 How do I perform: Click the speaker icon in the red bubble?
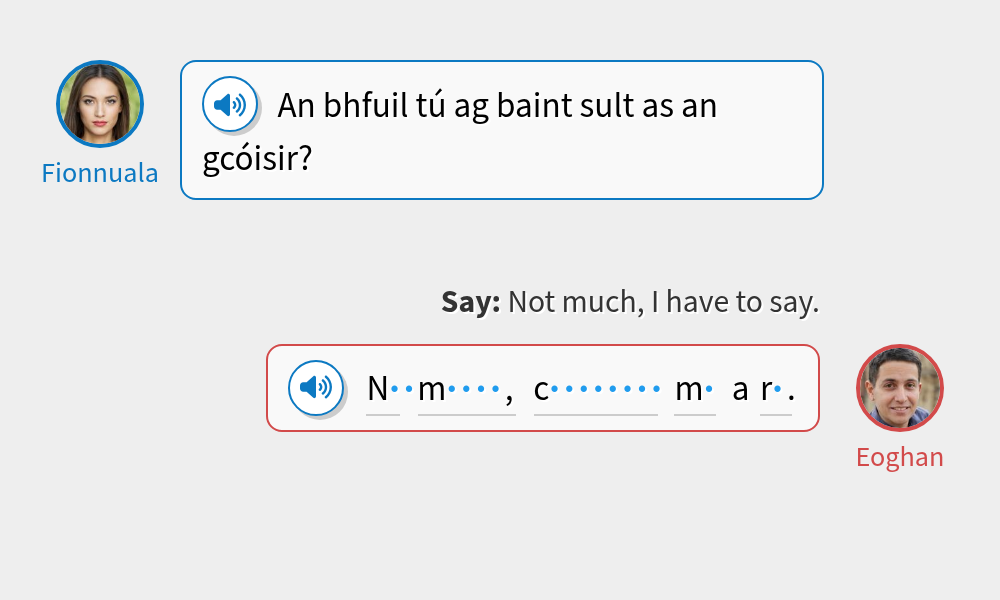click(x=315, y=388)
